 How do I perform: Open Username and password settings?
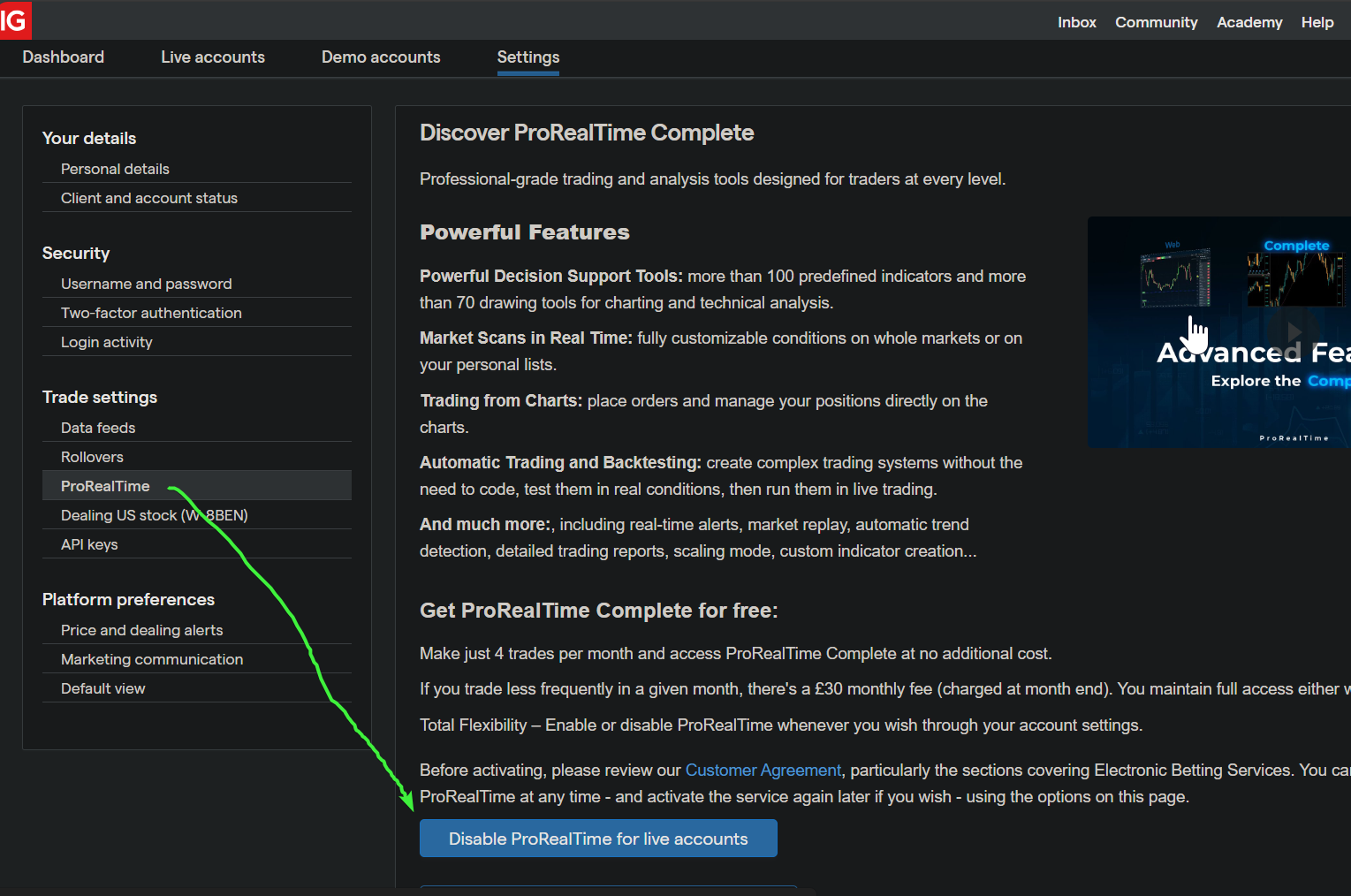coord(197,284)
